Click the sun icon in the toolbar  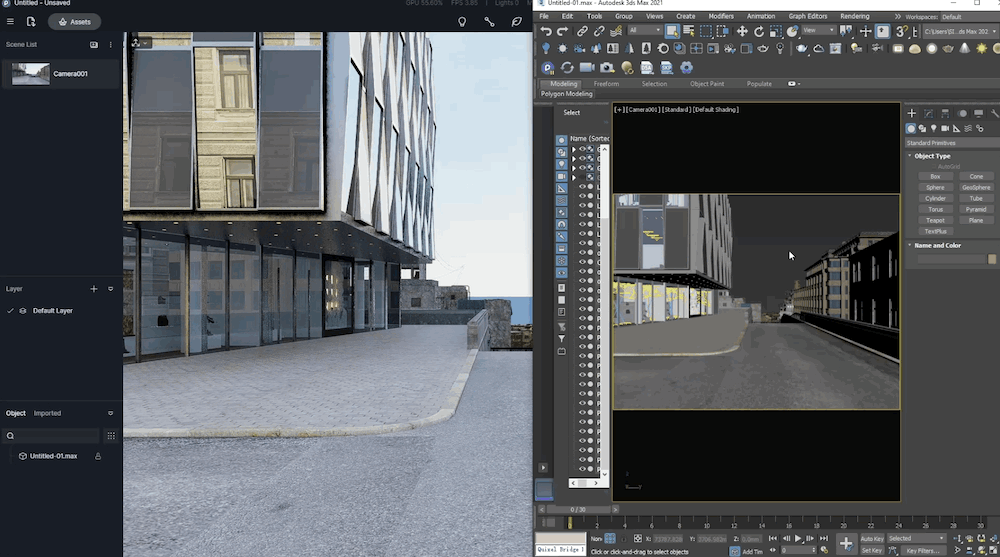[x=982, y=48]
